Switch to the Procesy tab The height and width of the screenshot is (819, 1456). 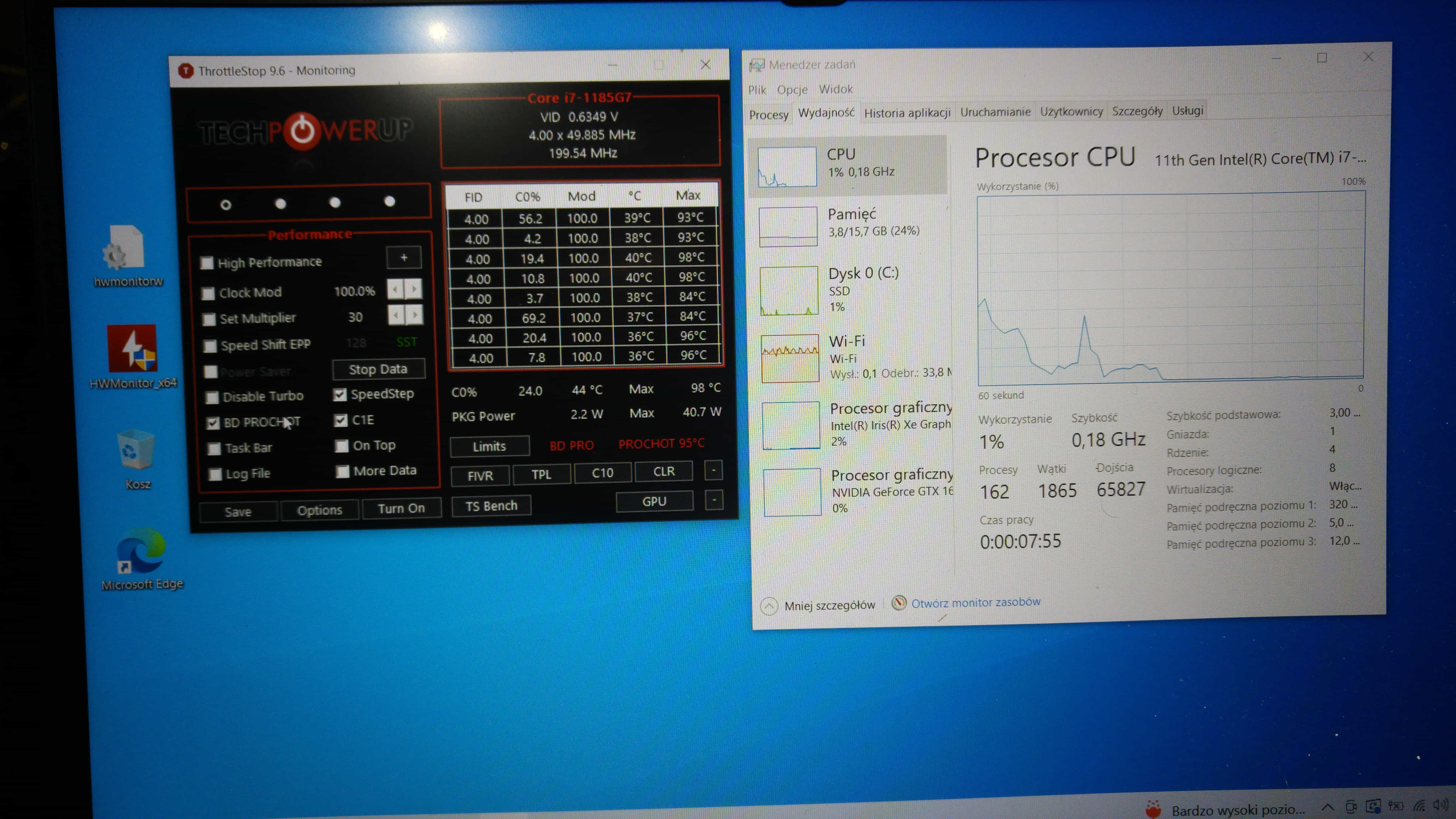769,115
